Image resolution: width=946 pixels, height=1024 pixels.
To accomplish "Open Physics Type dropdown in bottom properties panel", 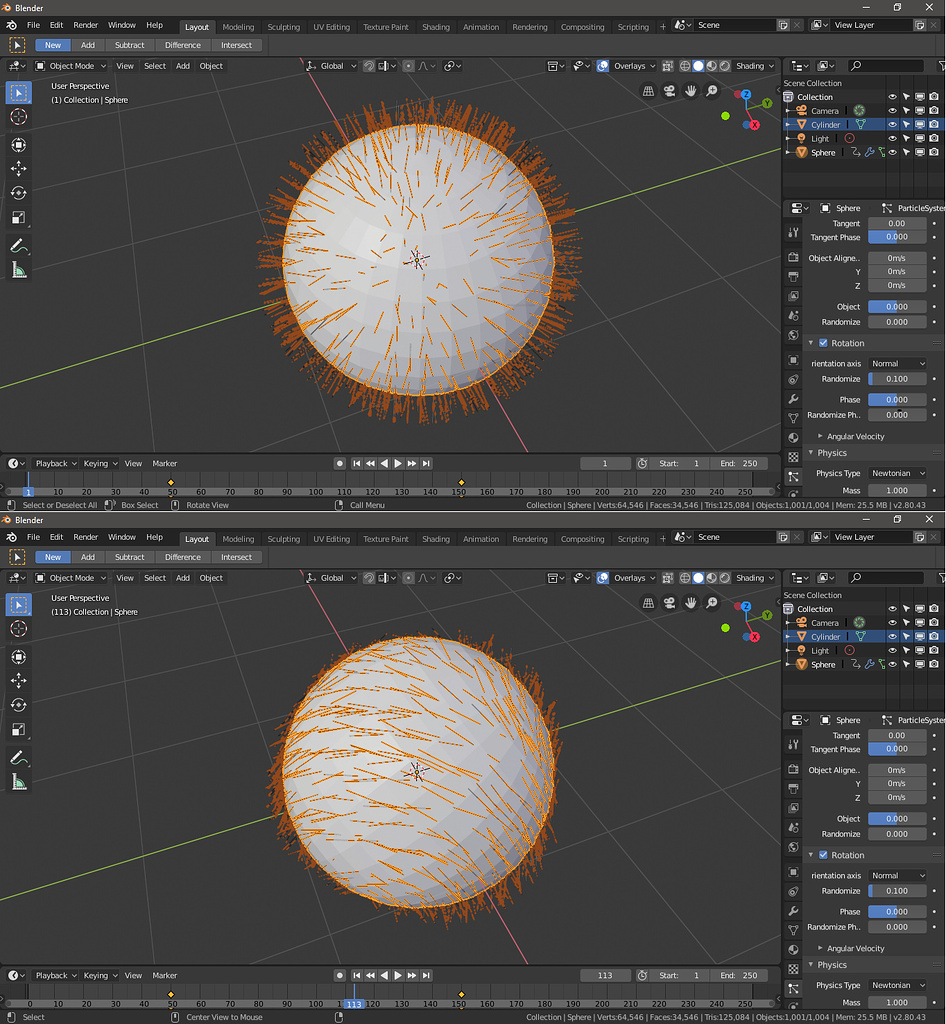I will [x=898, y=985].
